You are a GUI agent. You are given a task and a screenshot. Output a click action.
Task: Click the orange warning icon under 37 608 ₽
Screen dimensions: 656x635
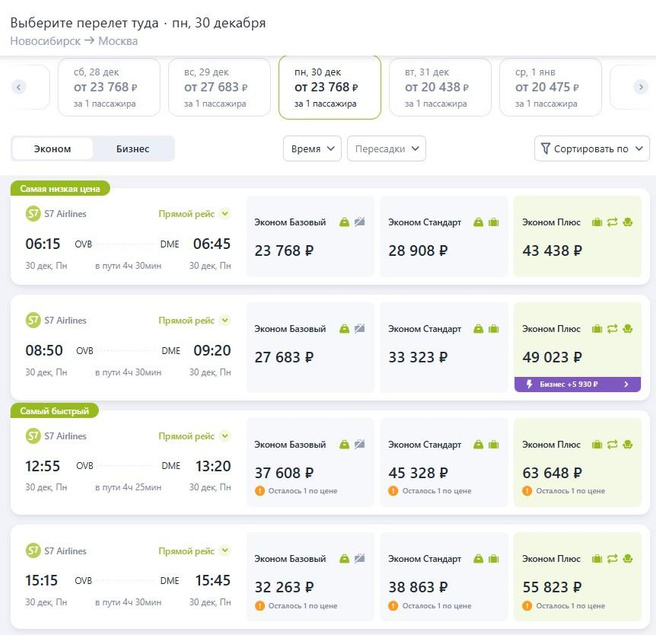click(x=260, y=491)
